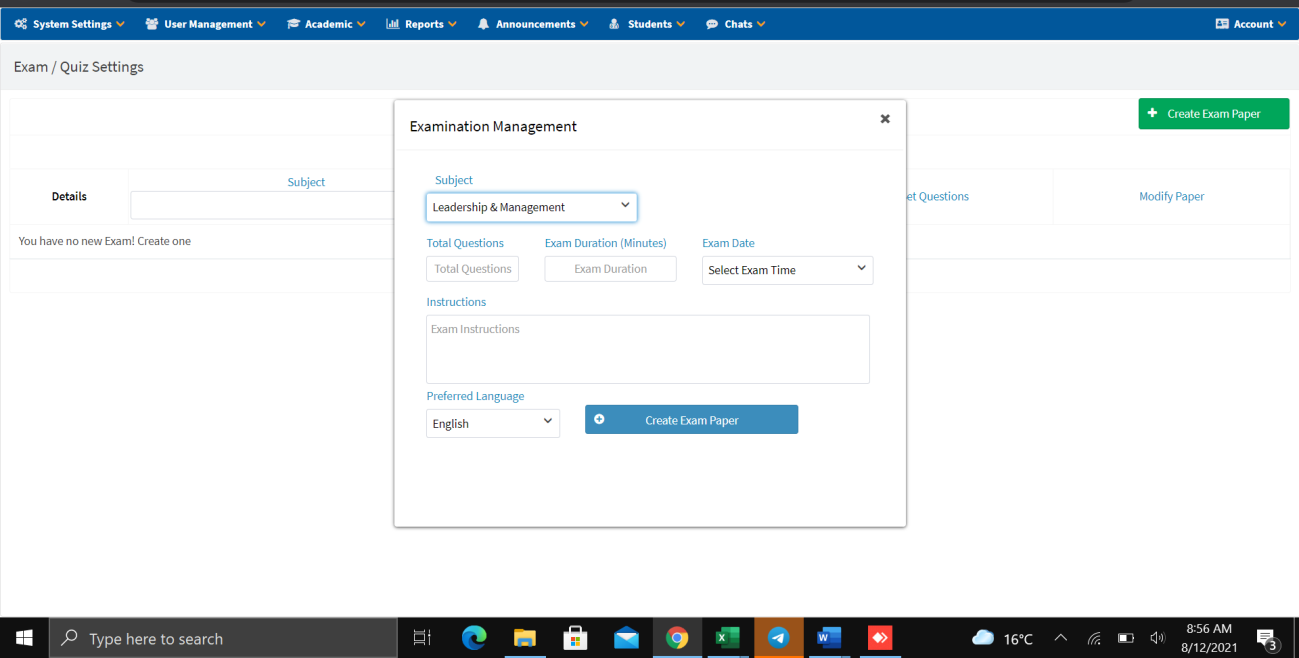Click the Exam Instructions text area
Image resolution: width=1299 pixels, height=658 pixels.
[x=647, y=349]
